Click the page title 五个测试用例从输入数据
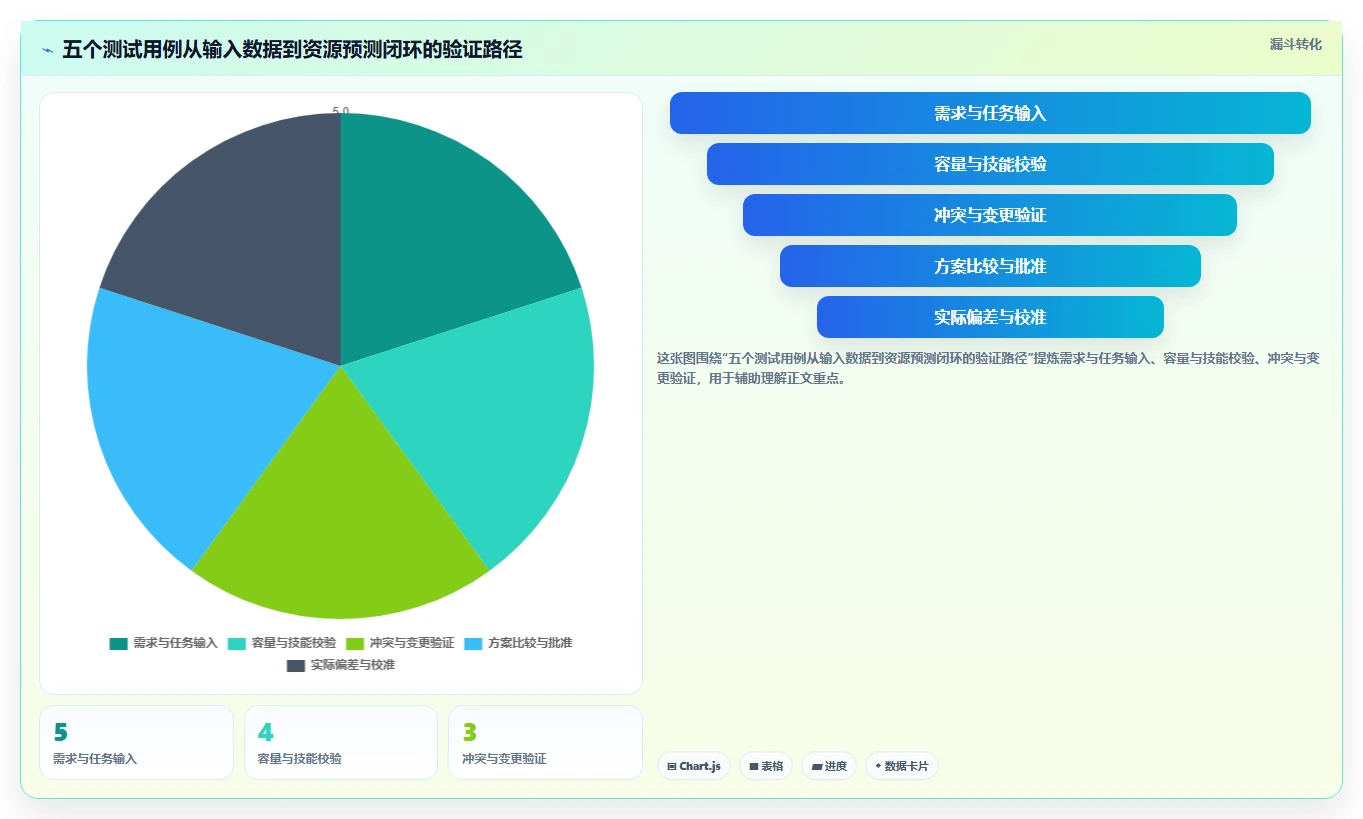Screen dimensions: 1363x819 coord(292,50)
